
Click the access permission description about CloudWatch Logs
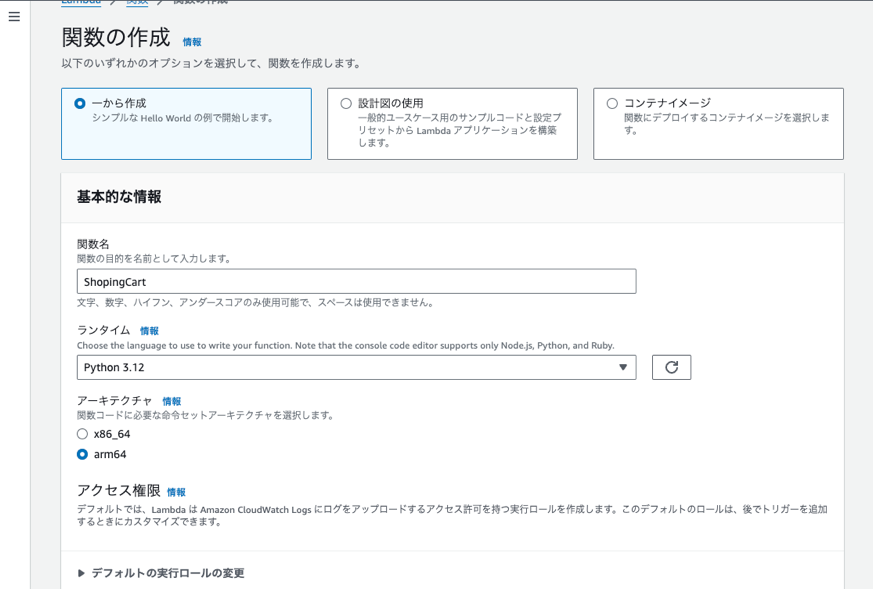(452, 516)
